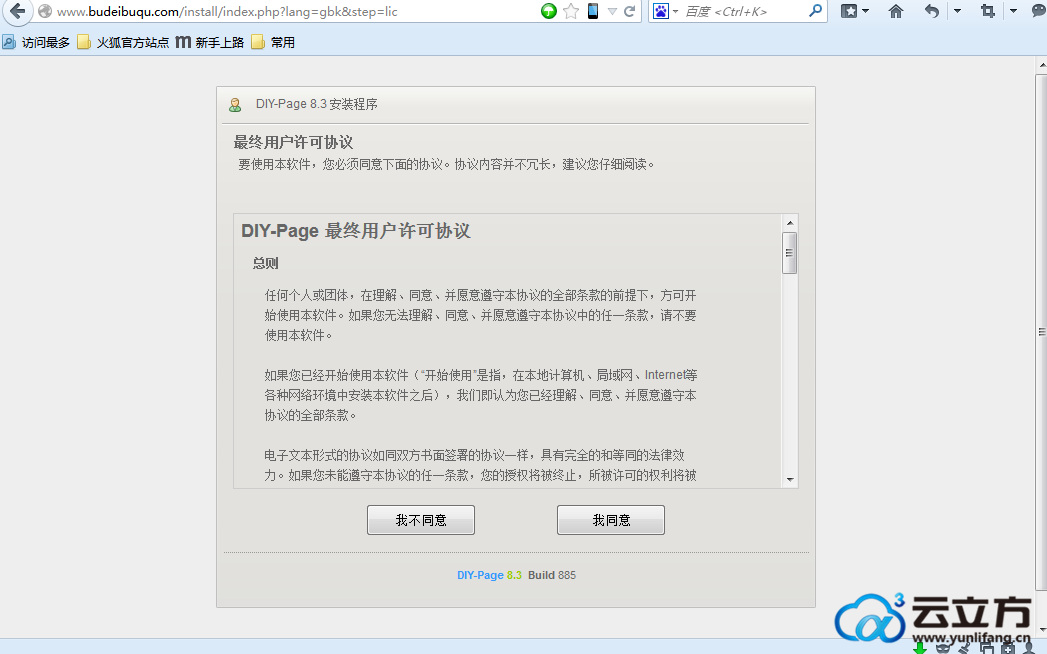1047x654 pixels.
Task: Open the 新手上路 bookmark
Action: 210,43
